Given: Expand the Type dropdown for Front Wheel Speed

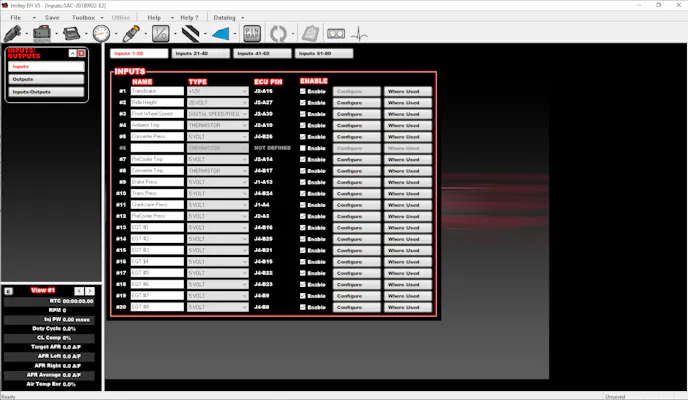Looking at the screenshot, I should pyautogui.click(x=217, y=114).
